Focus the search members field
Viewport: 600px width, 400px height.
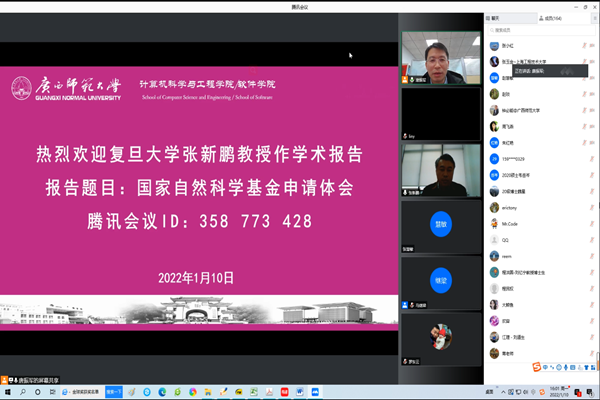pyautogui.click(x=541, y=30)
